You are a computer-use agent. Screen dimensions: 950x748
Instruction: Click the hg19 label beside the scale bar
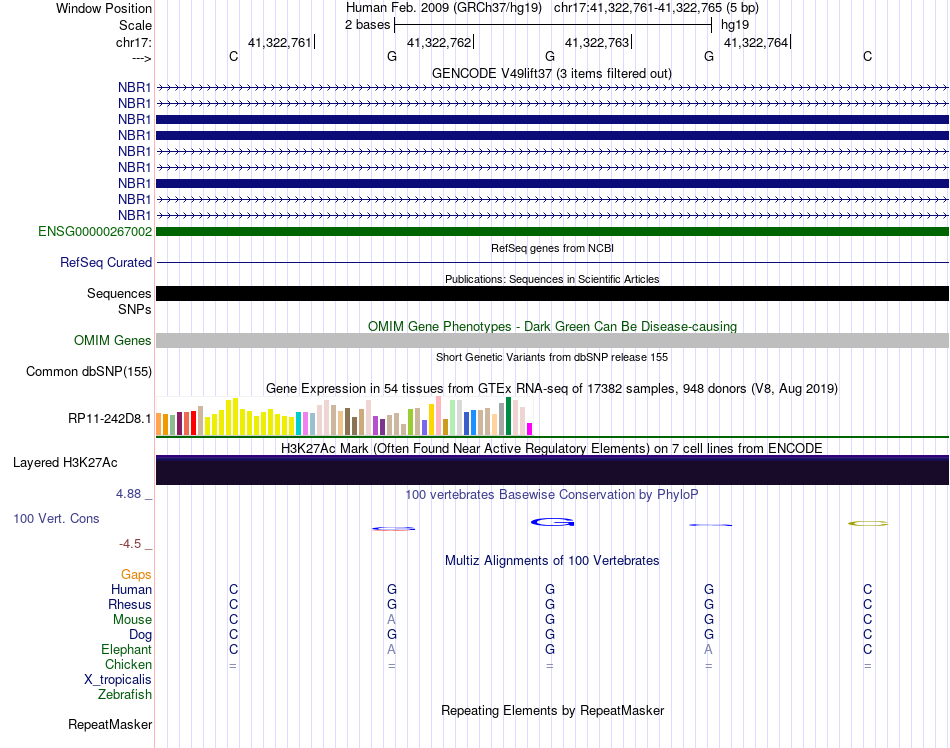(x=735, y=25)
